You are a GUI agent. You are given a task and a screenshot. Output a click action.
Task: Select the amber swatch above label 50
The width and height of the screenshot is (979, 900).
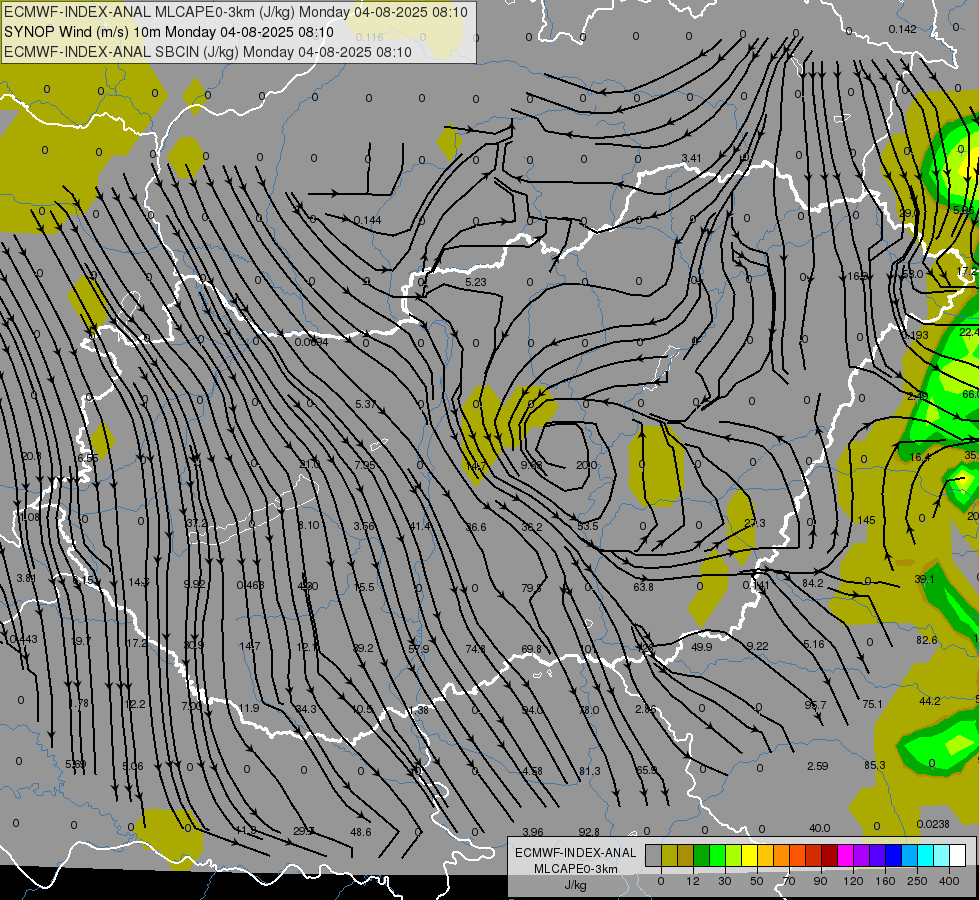[x=765, y=855]
